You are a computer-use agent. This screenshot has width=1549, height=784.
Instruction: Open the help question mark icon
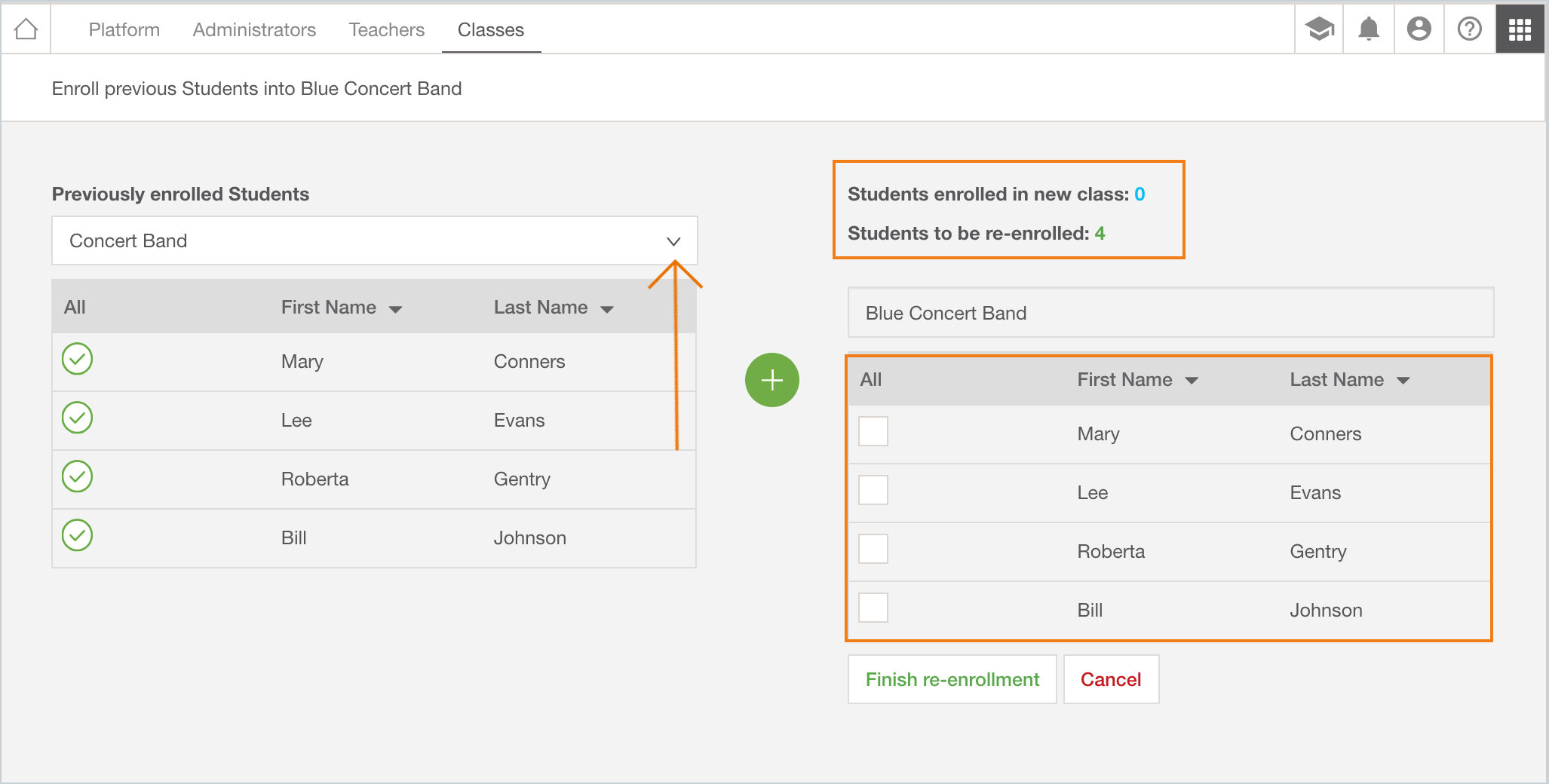(x=1469, y=29)
